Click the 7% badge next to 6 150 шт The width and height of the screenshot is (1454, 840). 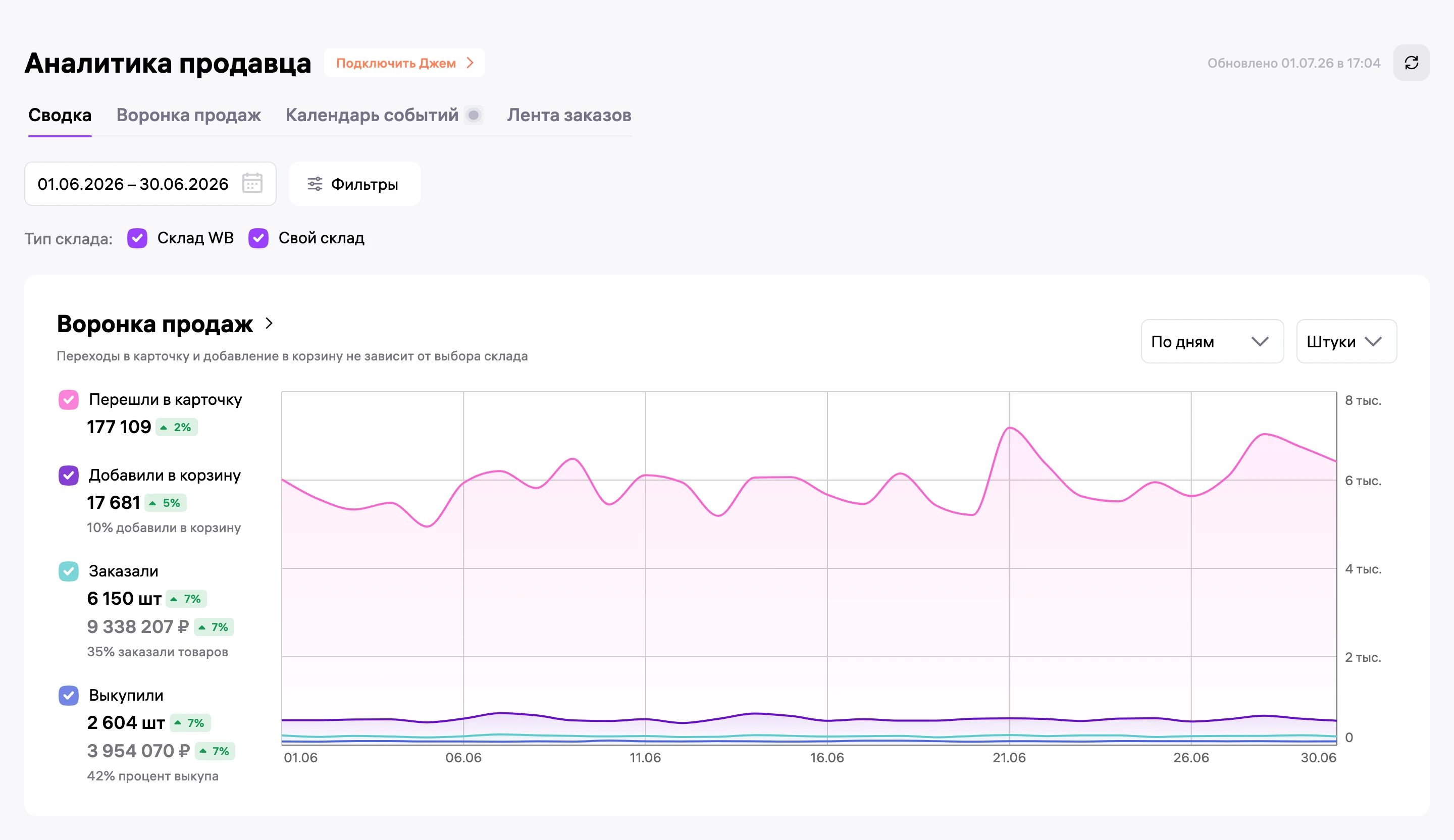(186, 599)
